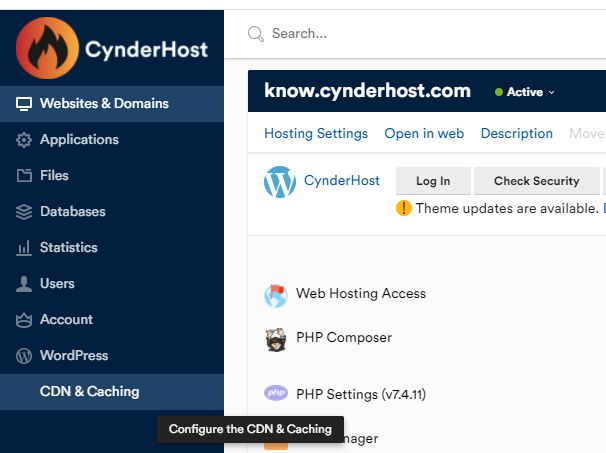
Task: Click the Databases stack icon
Action: point(24,212)
